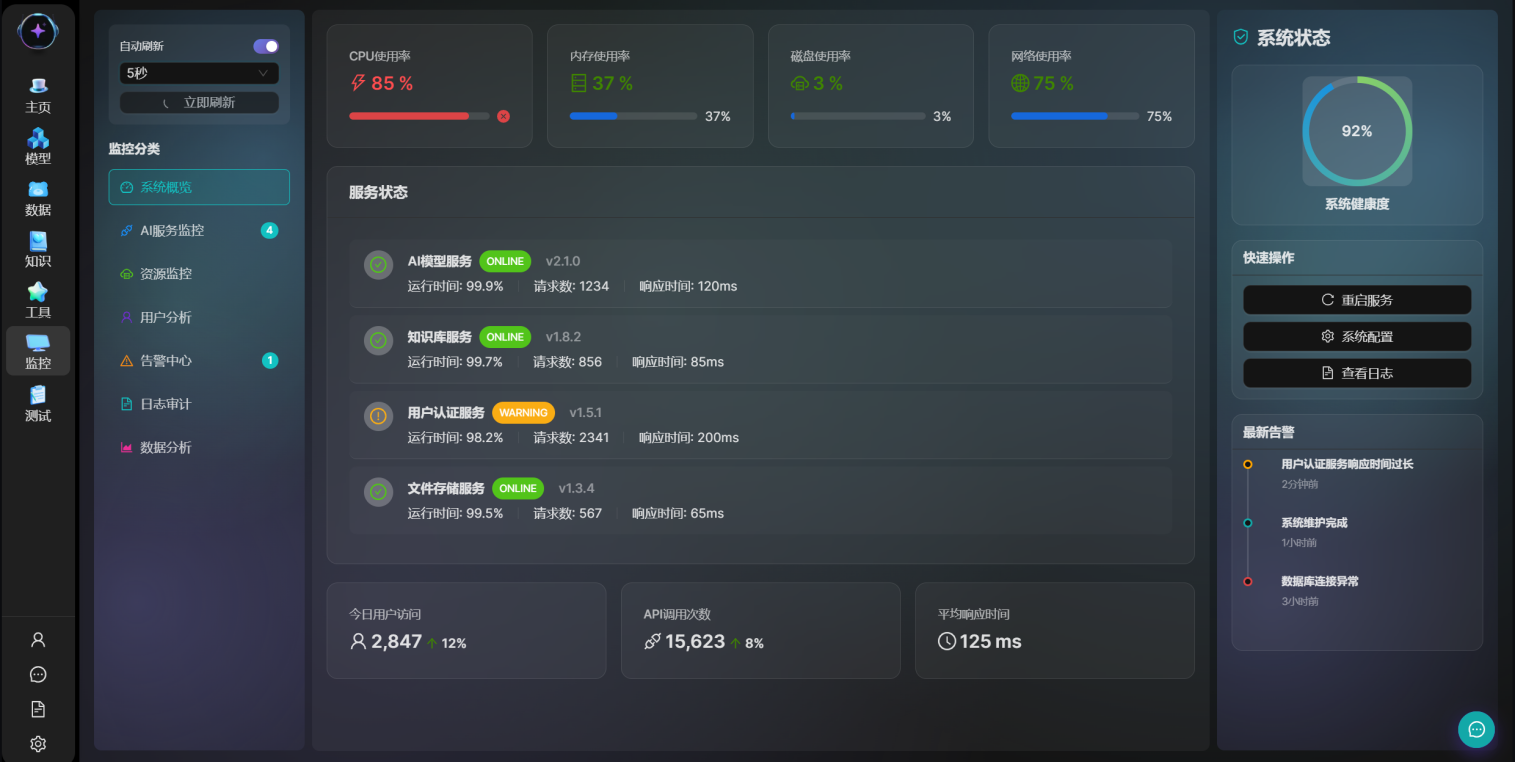This screenshot has height=762, width=1515.
Task: Select the 用户认证服务 WARNING service row
Action: click(760, 424)
